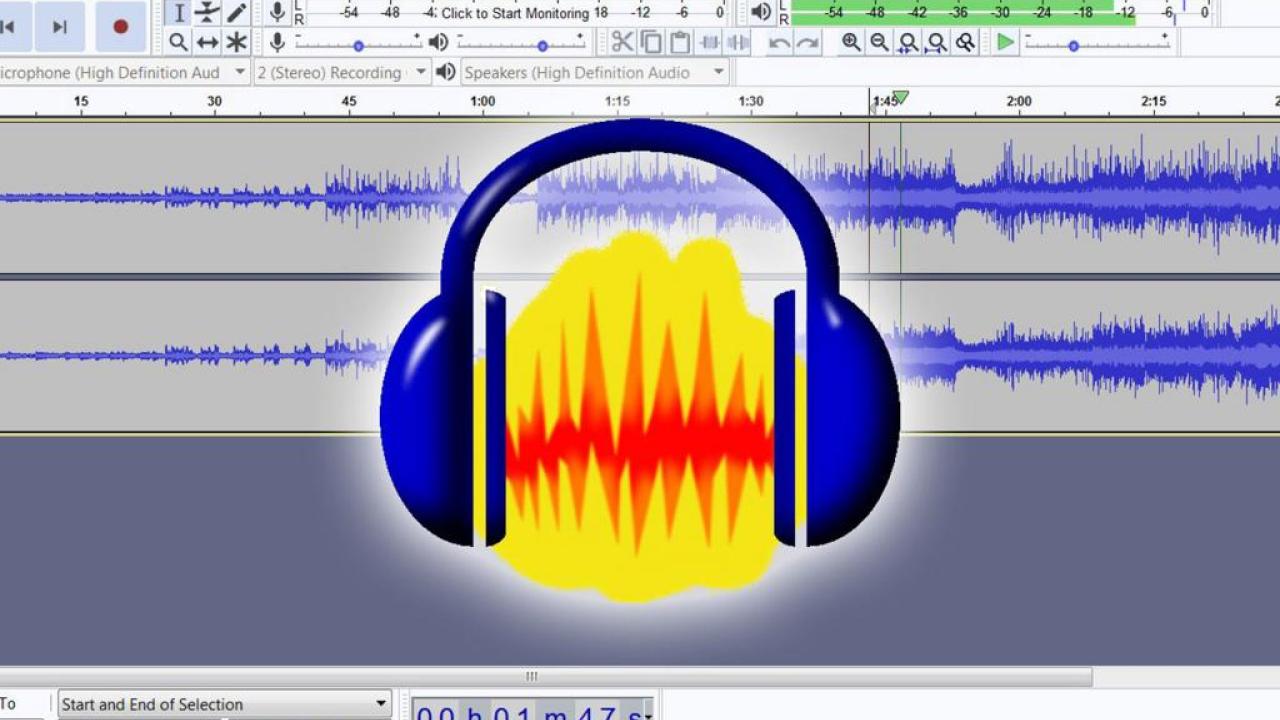This screenshot has width=1280, height=720.
Task: Click the selection time position field
Action: click(x=533, y=710)
